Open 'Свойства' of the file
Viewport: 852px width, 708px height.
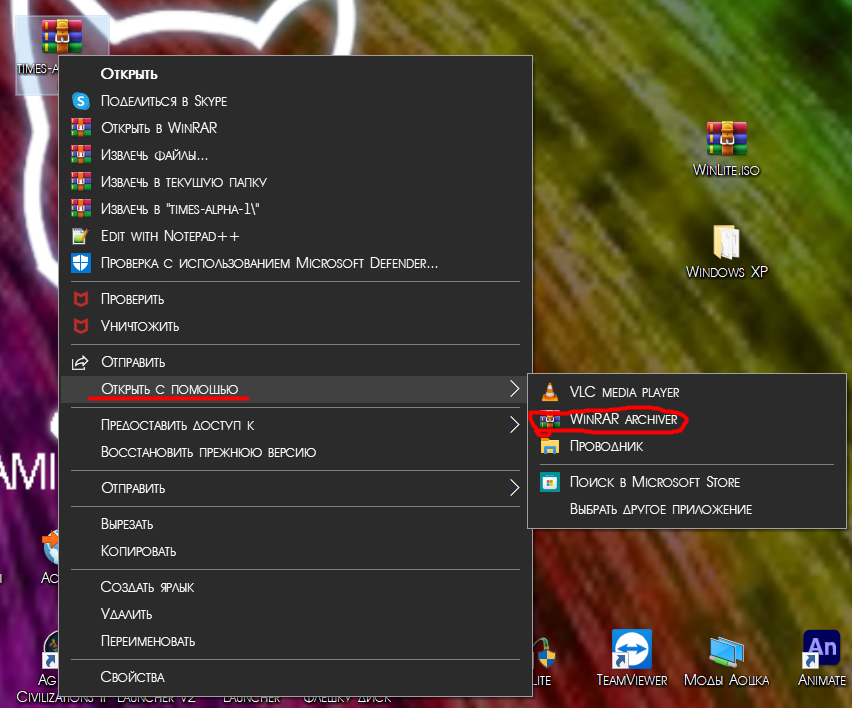(296, 677)
